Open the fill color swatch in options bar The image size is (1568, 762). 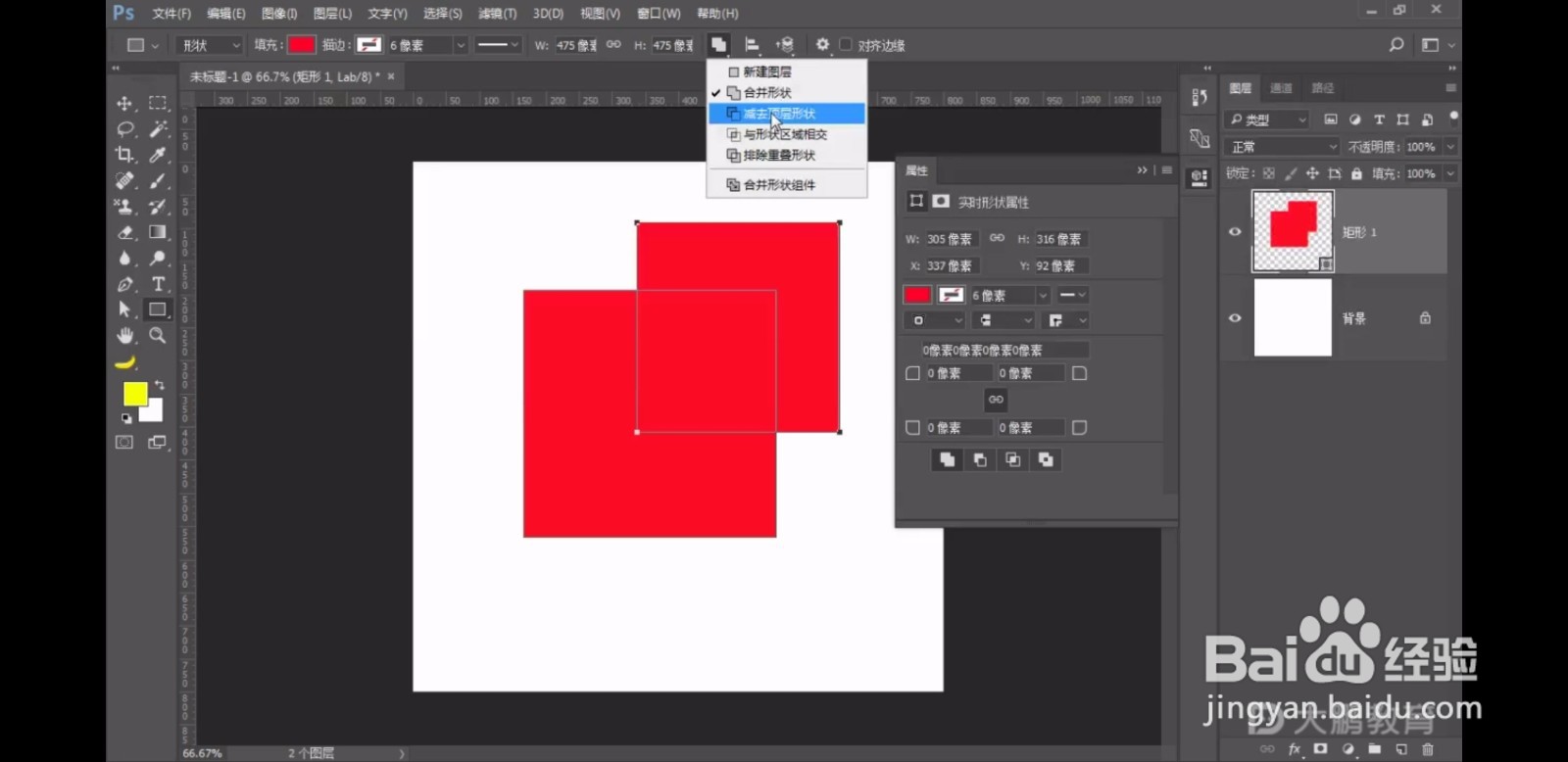pos(302,45)
